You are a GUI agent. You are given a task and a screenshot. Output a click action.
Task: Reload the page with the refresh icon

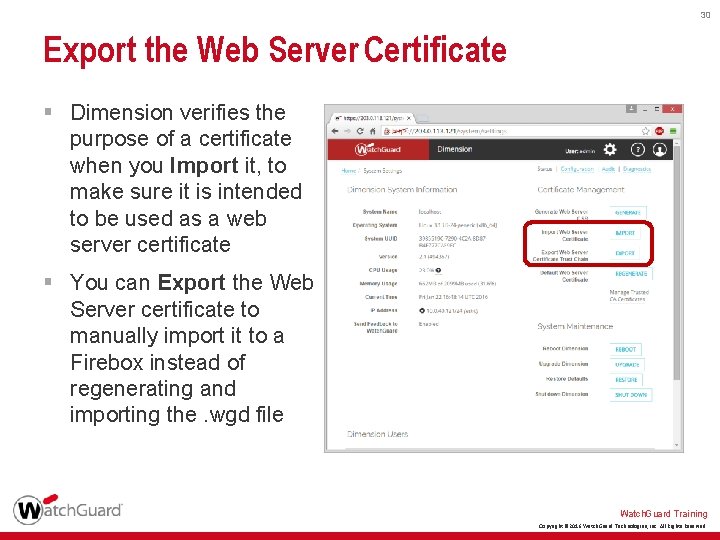360,131
